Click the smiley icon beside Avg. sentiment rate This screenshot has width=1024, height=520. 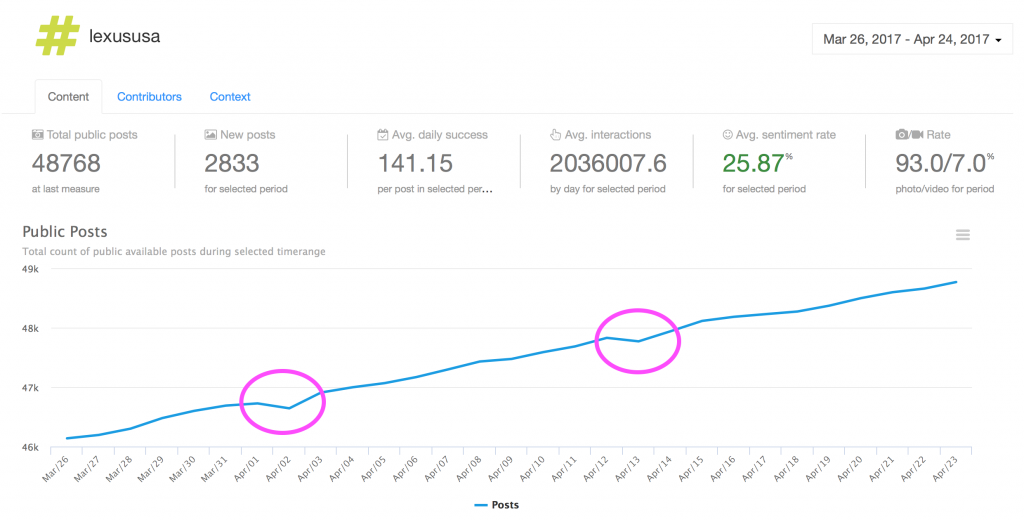(x=728, y=135)
